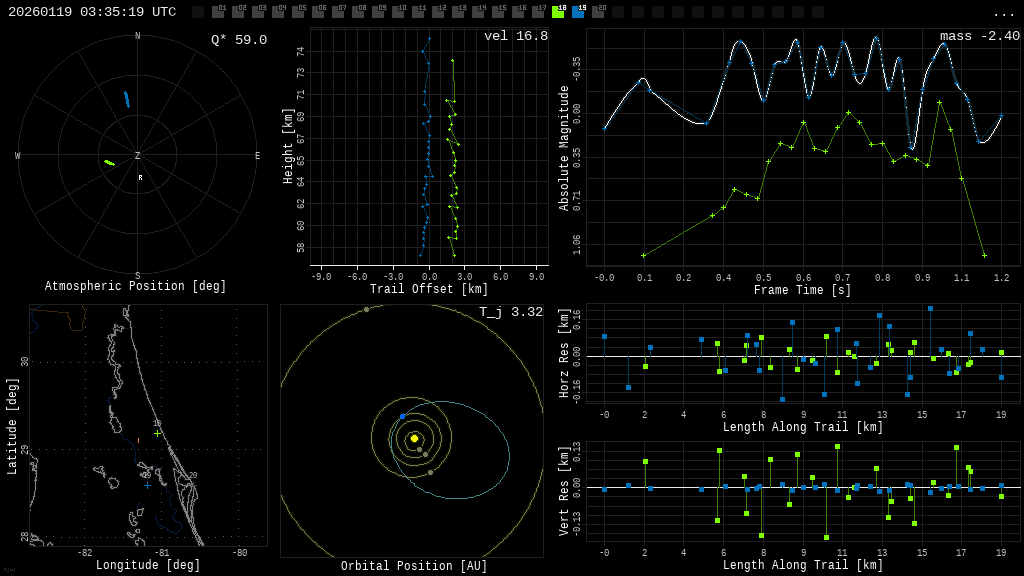Click the 'Q* 59.0' quality label
Image resolution: width=1024 pixels, height=576 pixels.
click(238, 40)
